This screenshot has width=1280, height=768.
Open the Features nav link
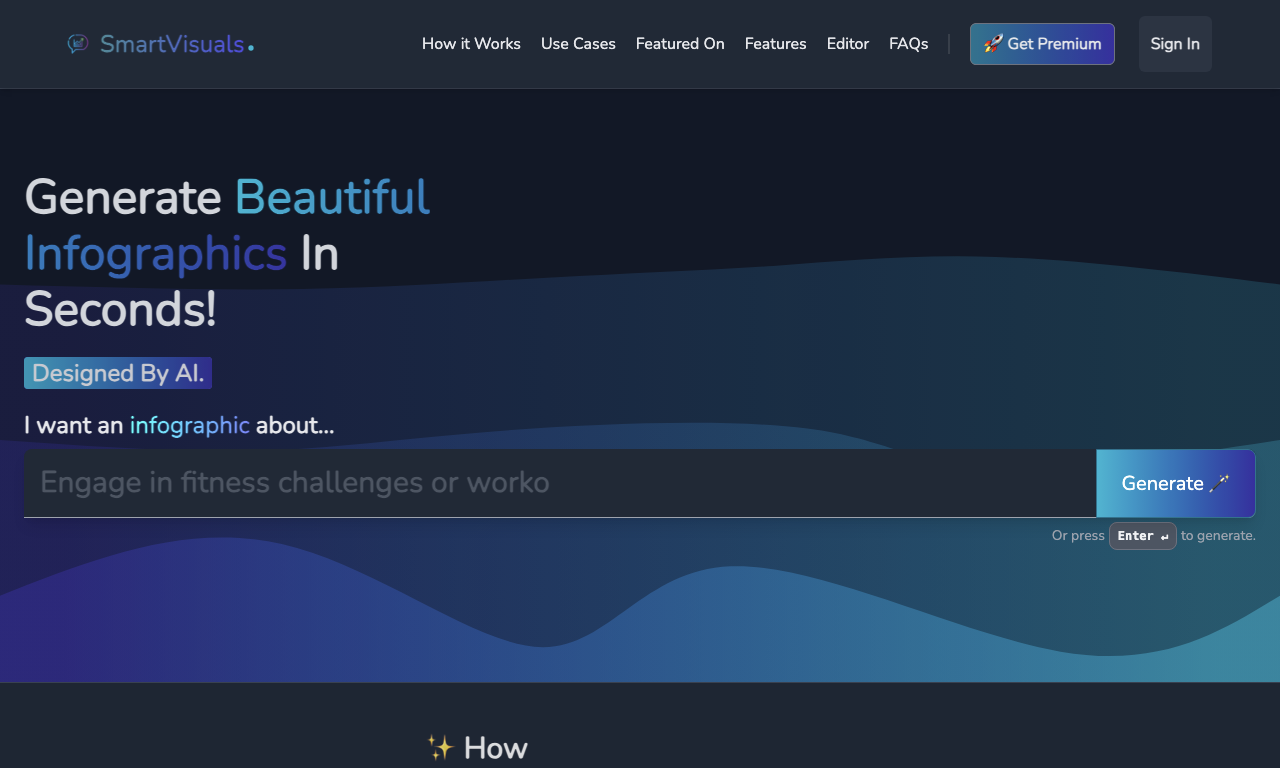click(x=775, y=44)
